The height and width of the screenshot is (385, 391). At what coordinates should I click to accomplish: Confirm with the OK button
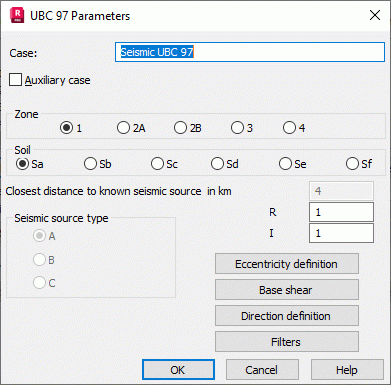(x=178, y=370)
